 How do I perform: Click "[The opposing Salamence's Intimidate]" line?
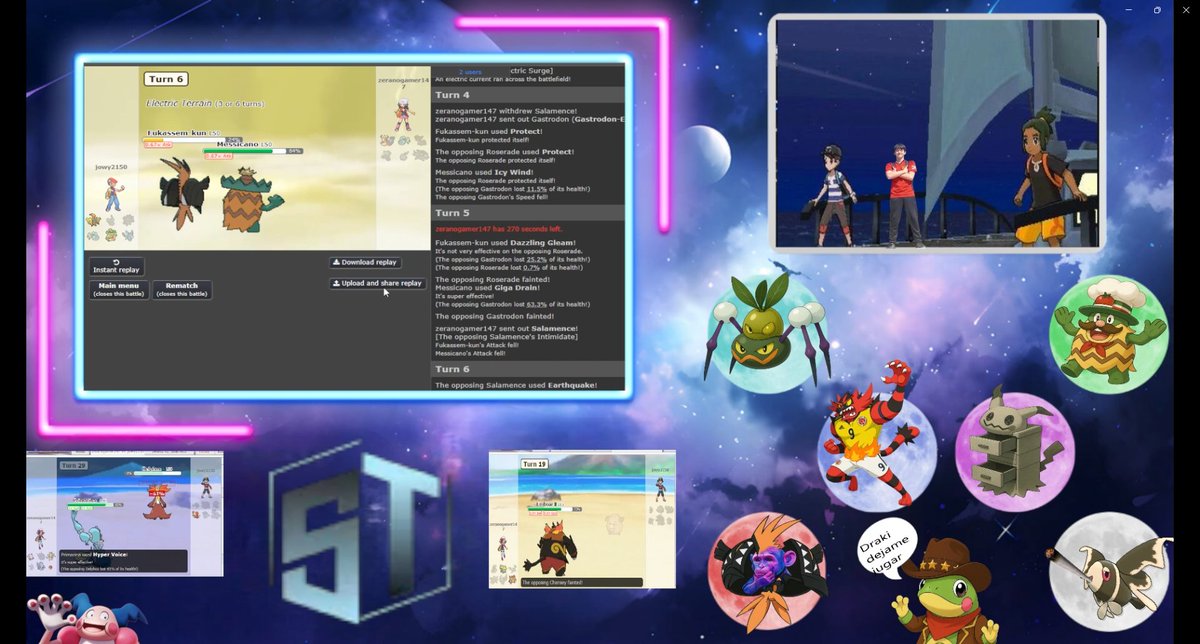point(505,337)
